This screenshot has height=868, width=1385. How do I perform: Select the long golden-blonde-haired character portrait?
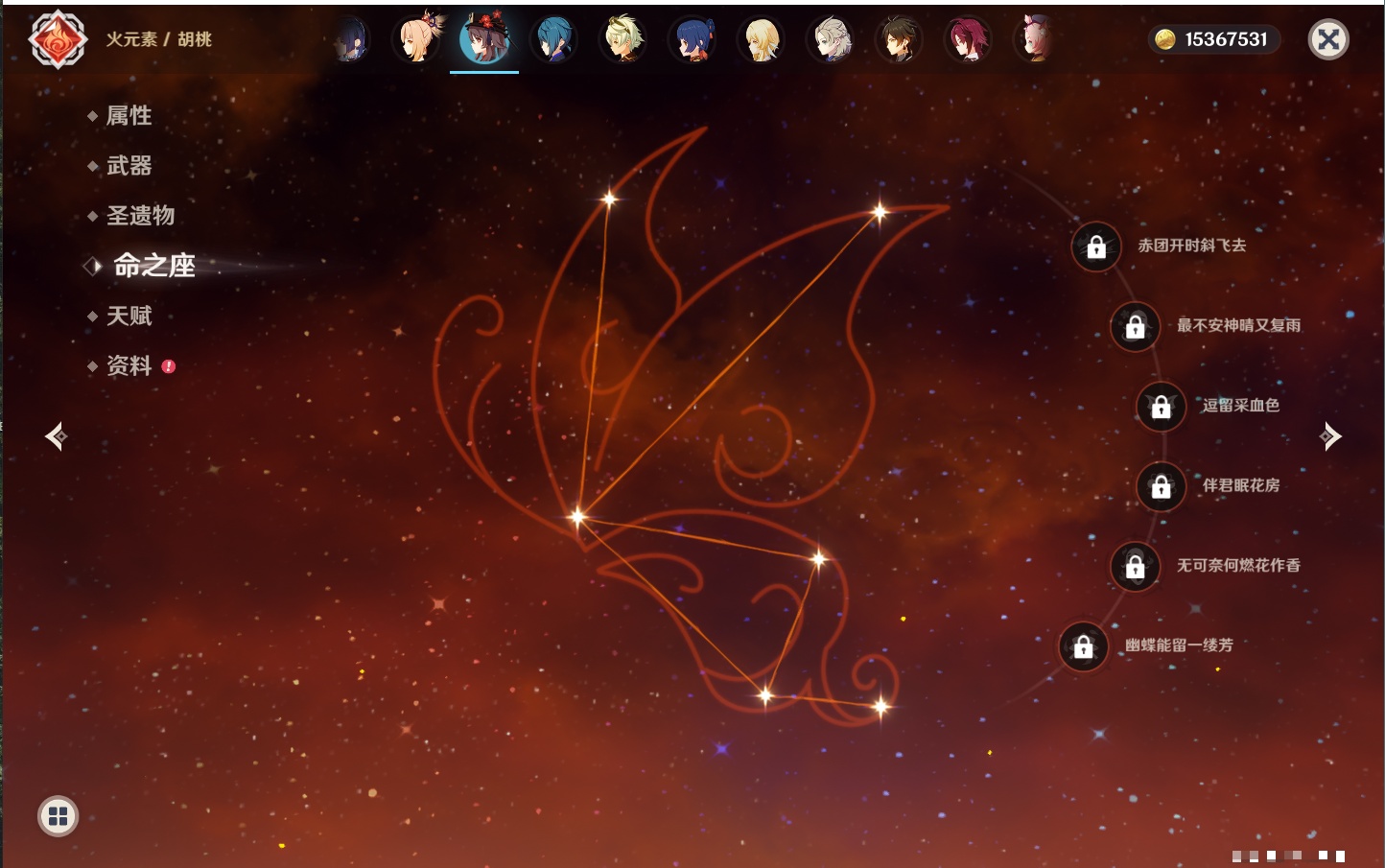(x=762, y=39)
